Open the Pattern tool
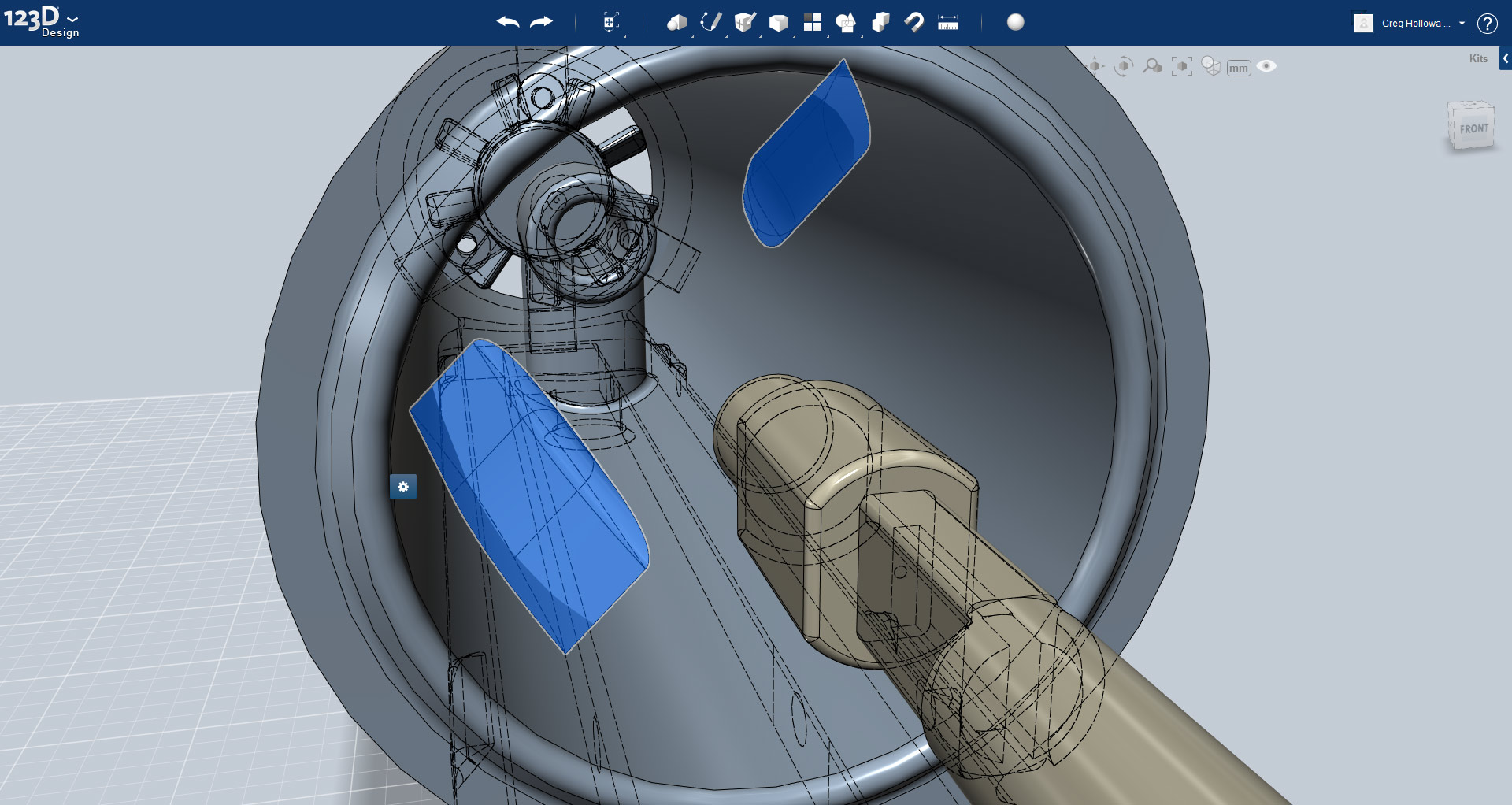The width and height of the screenshot is (1512, 805). (812, 22)
